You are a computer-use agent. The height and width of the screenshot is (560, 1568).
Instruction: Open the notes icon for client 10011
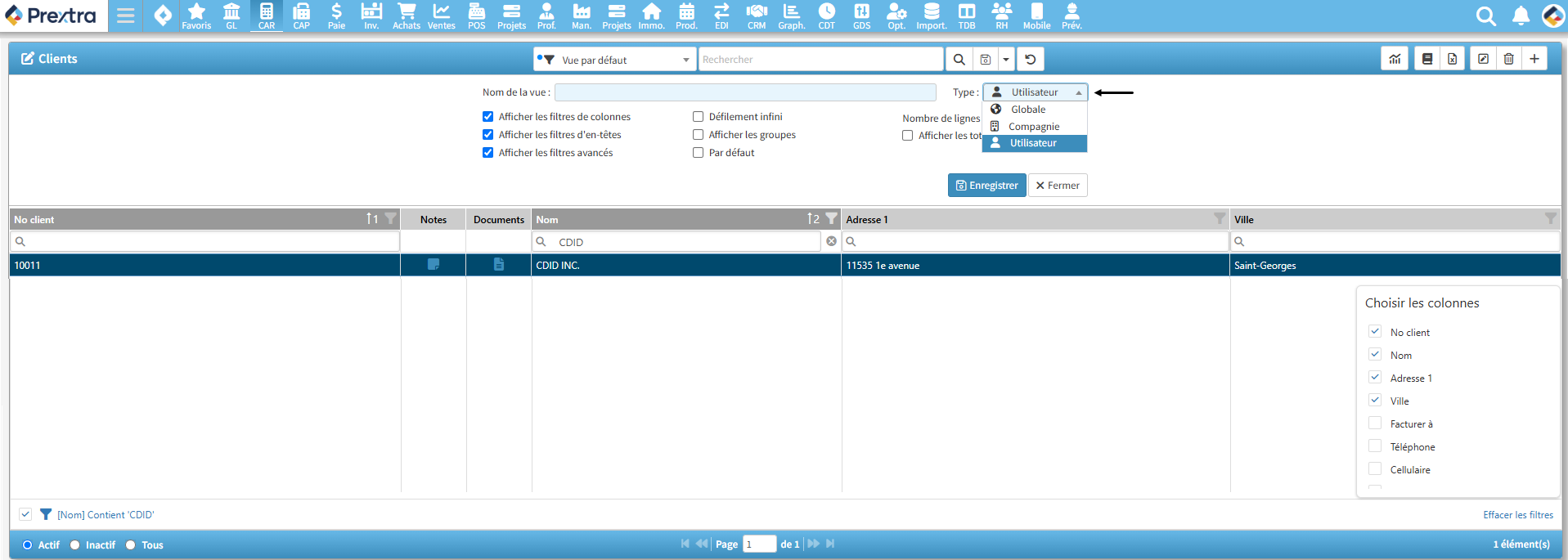[x=434, y=265]
